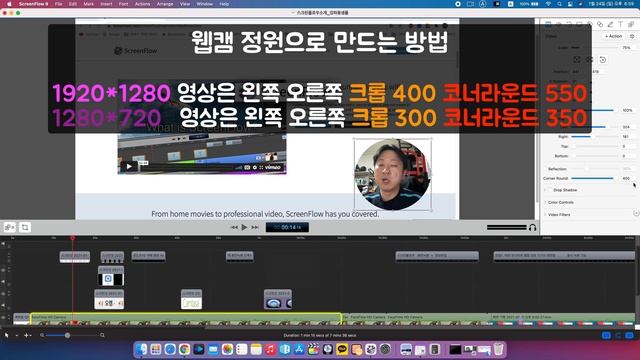The image size is (640, 360).
Task: Click the crop tool icon below canvas
Action: coord(25,227)
